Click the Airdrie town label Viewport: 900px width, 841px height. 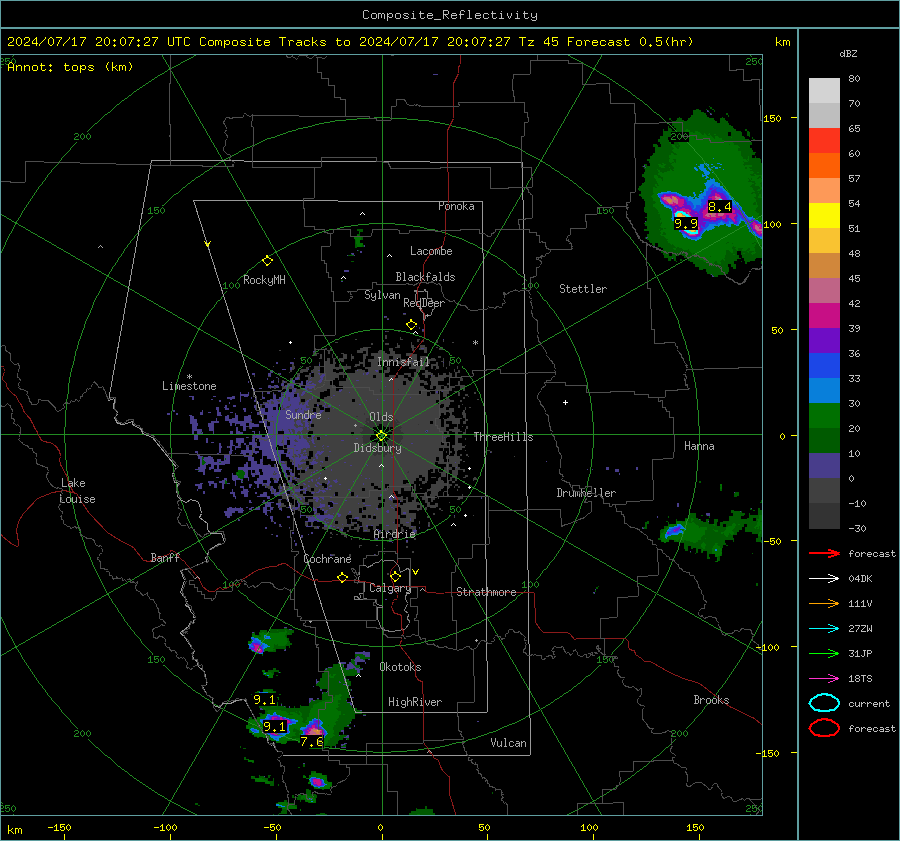[x=394, y=534]
